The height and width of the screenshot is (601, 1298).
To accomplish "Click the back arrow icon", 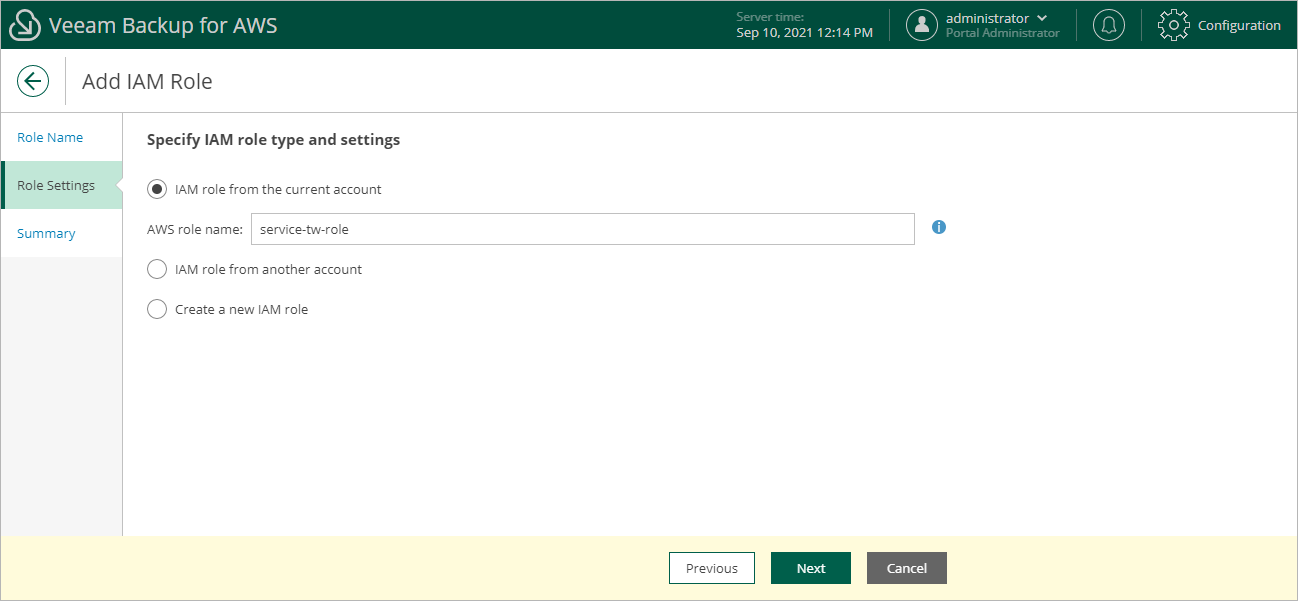I will coord(33,81).
